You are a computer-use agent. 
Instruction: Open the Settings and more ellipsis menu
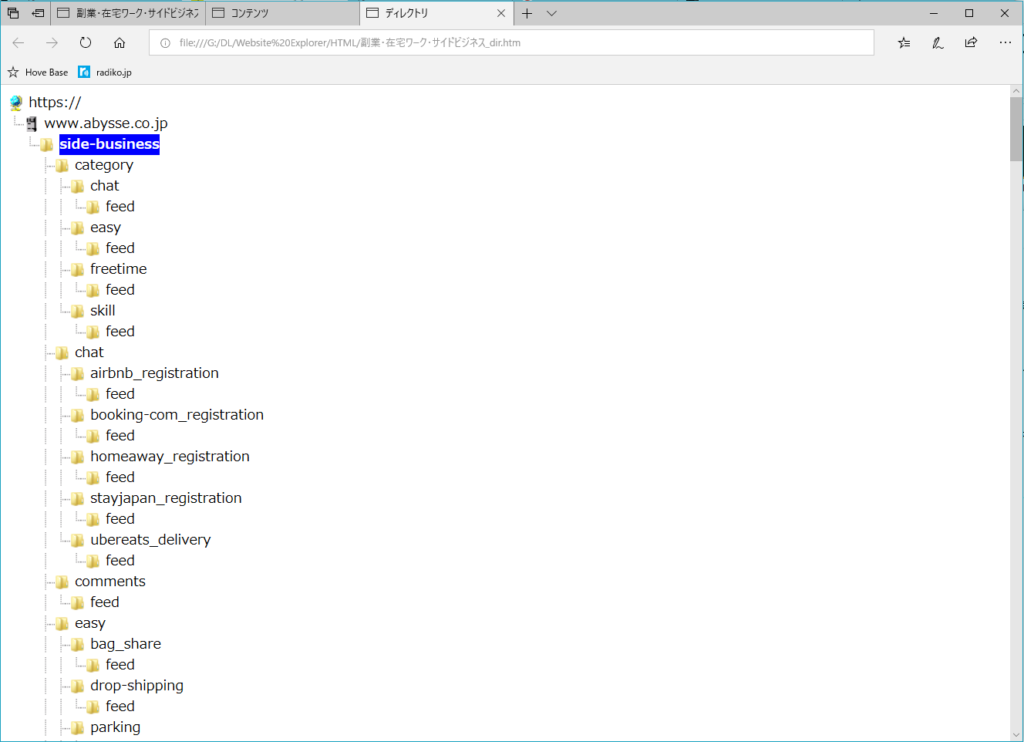[x=1005, y=42]
